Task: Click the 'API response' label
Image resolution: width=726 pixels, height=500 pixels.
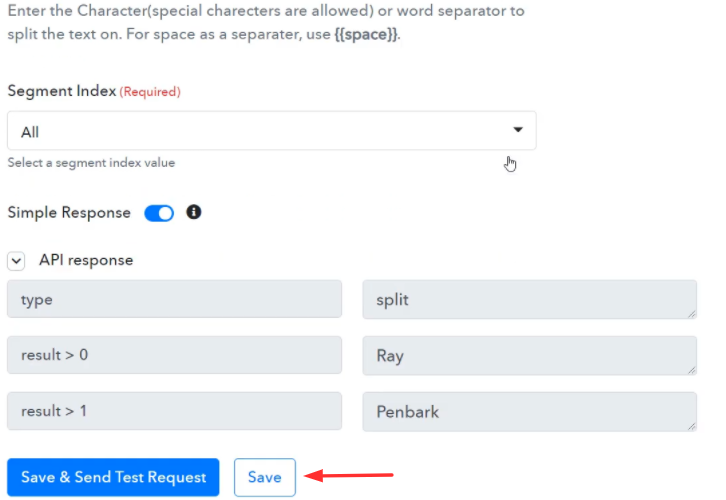Action: (86, 260)
